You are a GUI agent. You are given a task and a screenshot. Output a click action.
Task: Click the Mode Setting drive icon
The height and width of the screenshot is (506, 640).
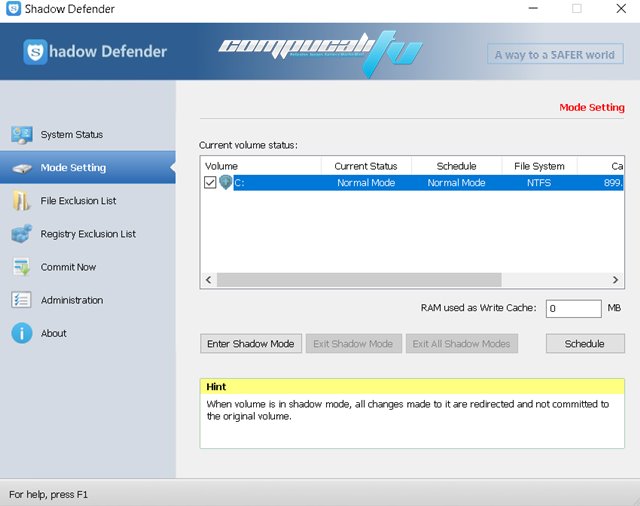[x=22, y=168]
